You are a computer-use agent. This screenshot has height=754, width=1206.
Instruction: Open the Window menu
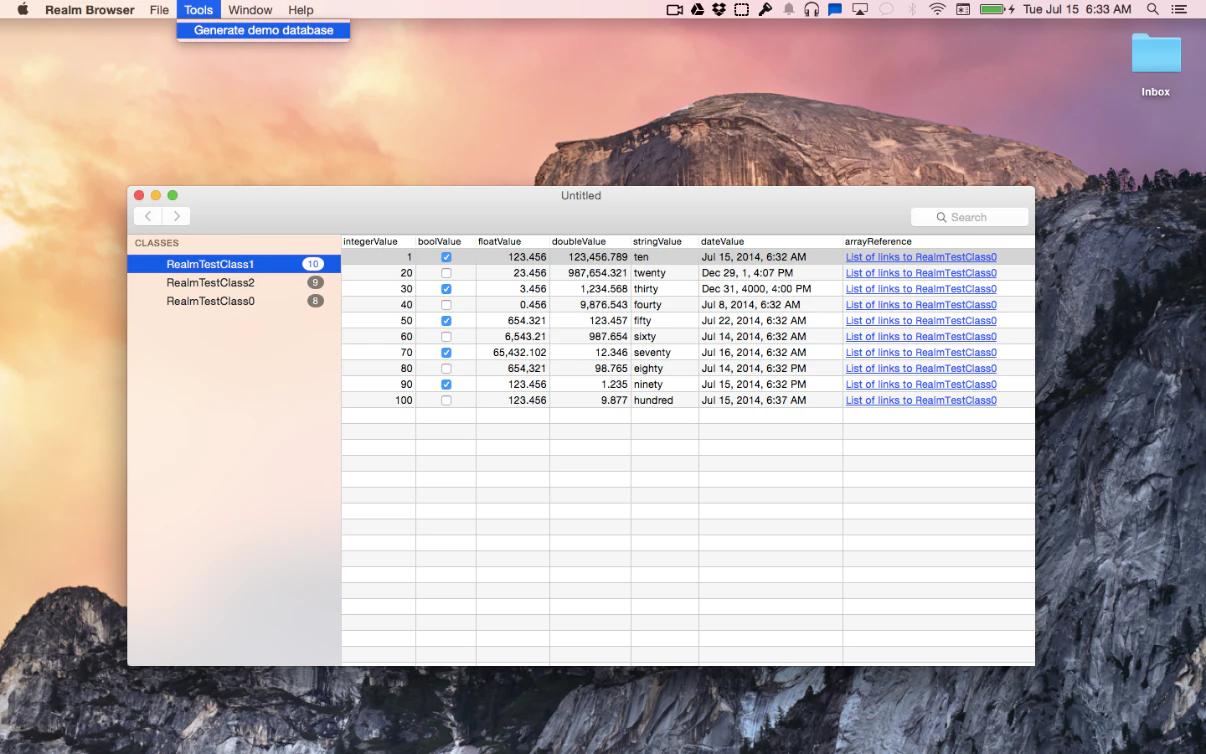[250, 10]
